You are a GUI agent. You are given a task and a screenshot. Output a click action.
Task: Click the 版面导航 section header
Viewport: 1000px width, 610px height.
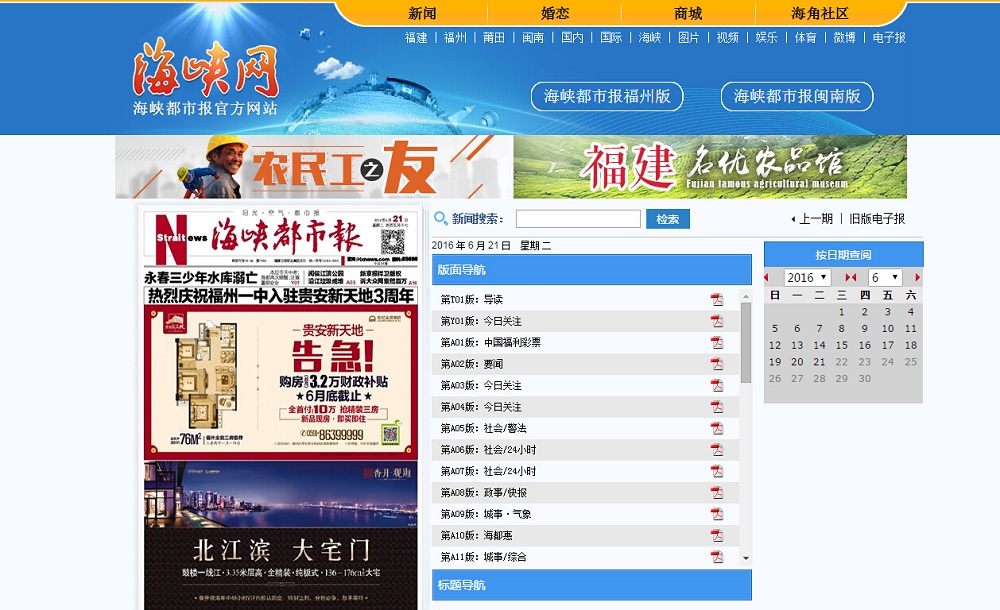pyautogui.click(x=592, y=270)
